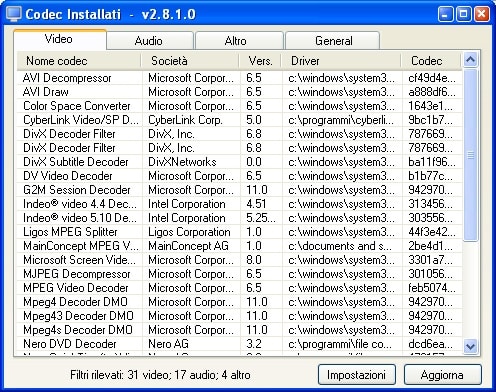The image size is (496, 392).
Task: Click codec ID 44f3e42...
Action: [x=432, y=232]
